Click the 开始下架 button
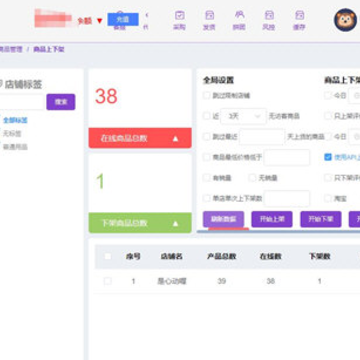The height and width of the screenshot is (360, 360). (x=321, y=219)
